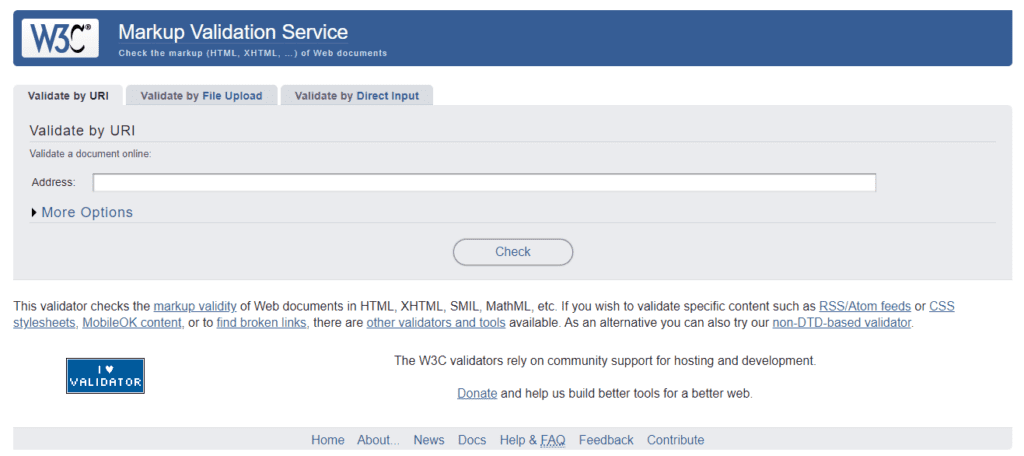Click the Feedback footer link
The height and width of the screenshot is (456, 1024).
pos(605,440)
